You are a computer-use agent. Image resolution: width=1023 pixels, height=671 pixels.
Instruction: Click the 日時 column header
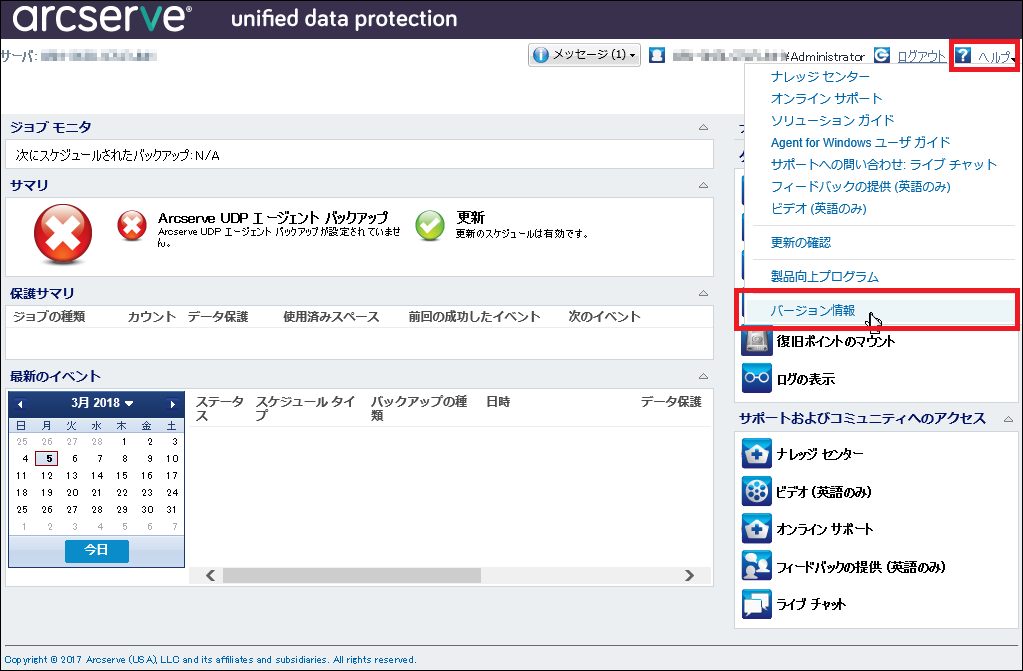tap(498, 402)
